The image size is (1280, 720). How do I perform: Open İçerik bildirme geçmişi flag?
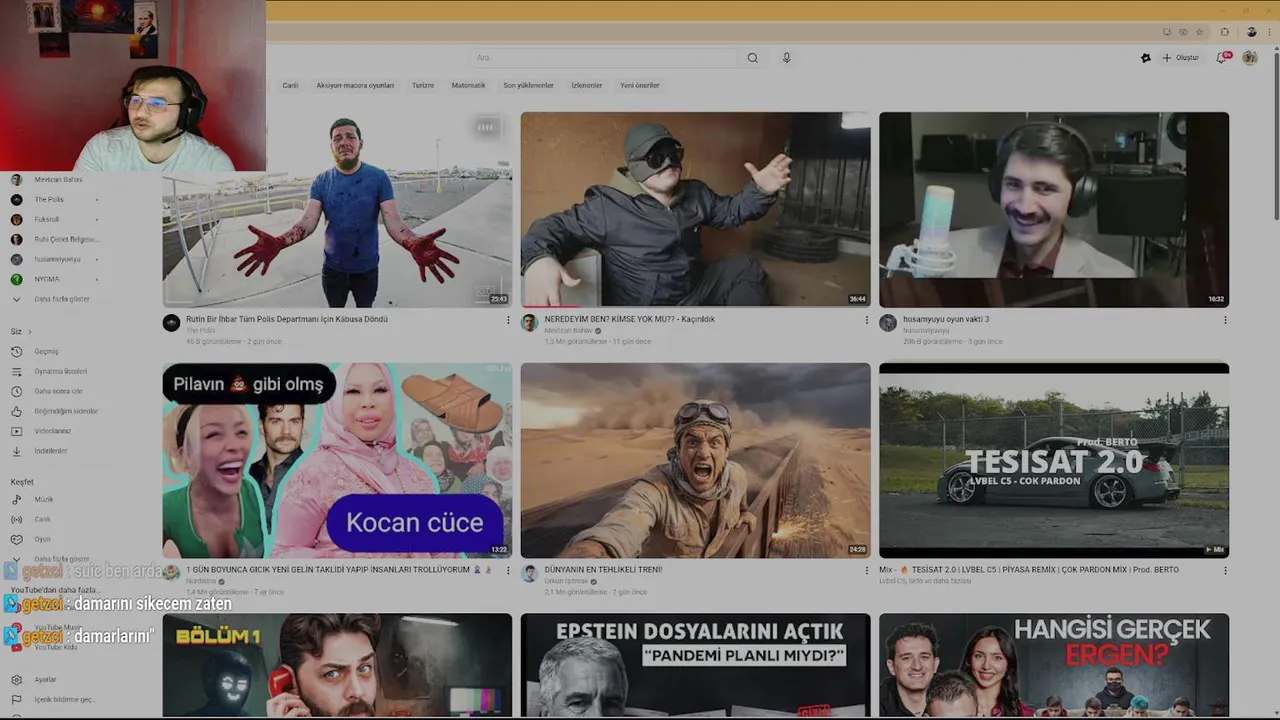tap(16, 699)
